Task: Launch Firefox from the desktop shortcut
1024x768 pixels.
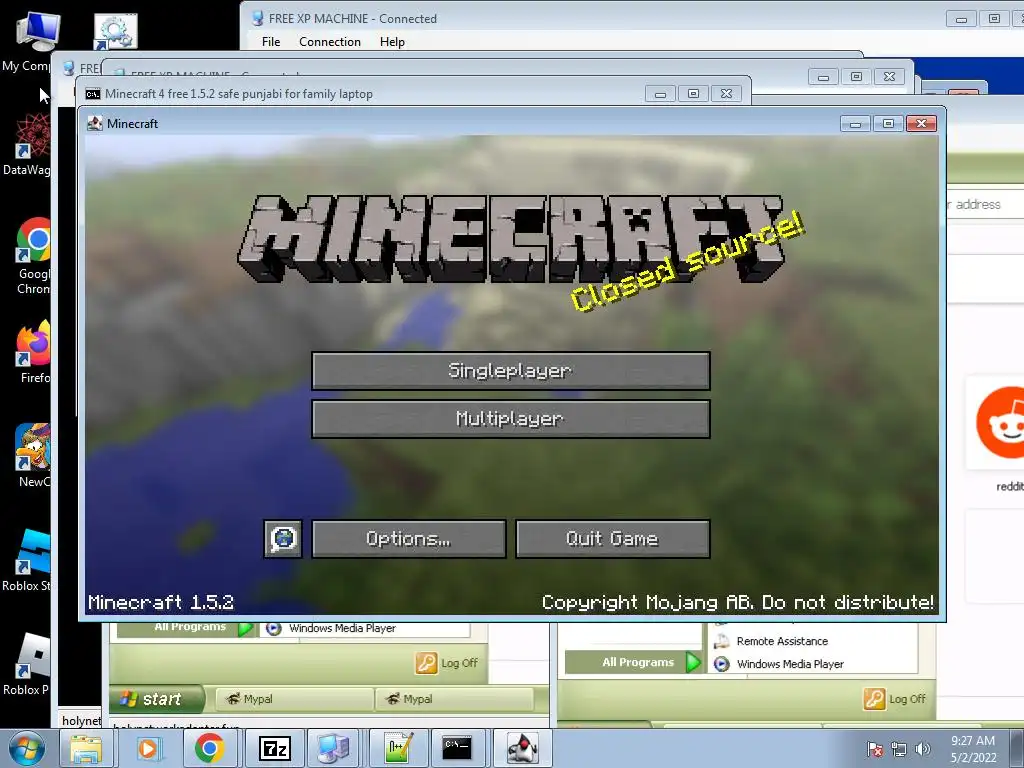Action: pyautogui.click(x=33, y=352)
